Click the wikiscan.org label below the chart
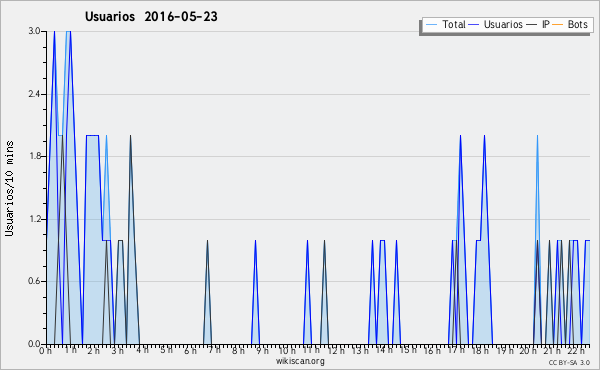The image size is (600, 370). coord(300,361)
